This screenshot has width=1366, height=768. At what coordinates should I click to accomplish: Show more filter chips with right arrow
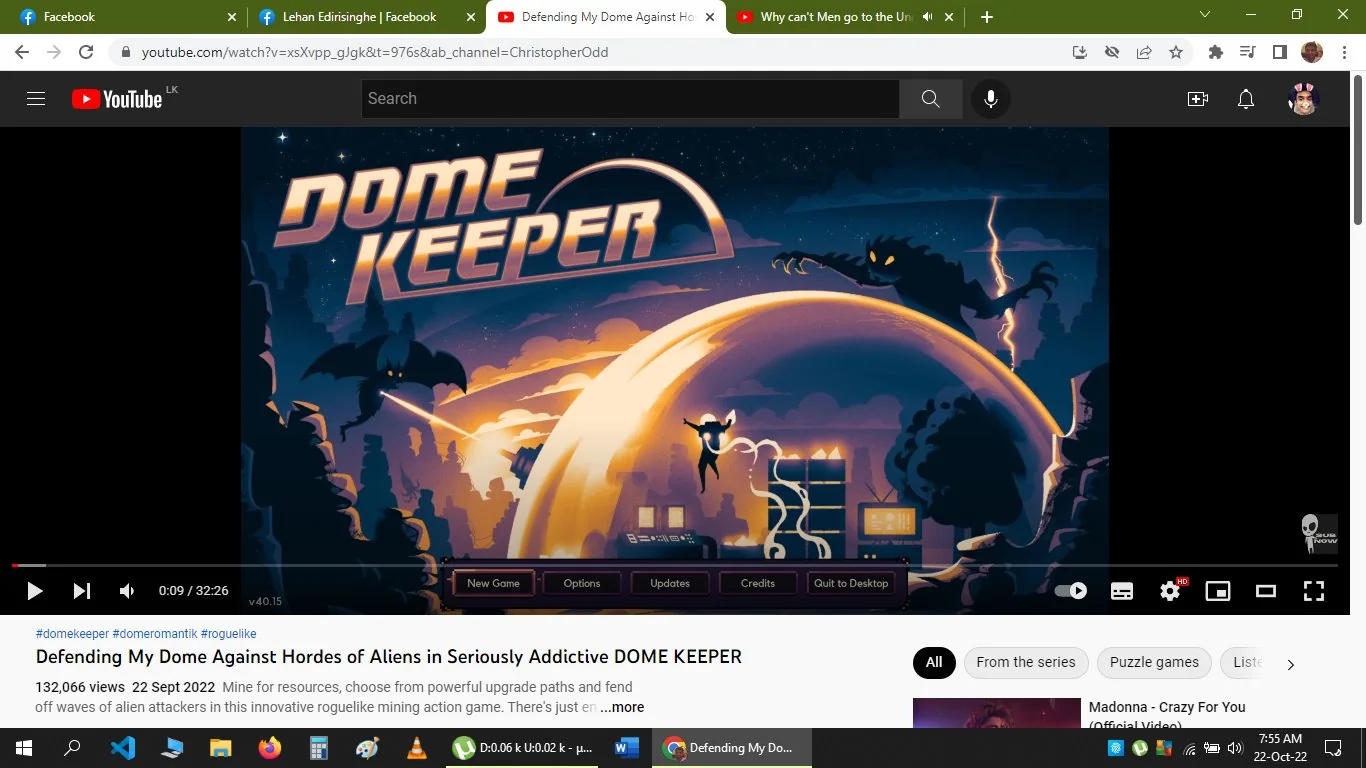coord(1291,664)
